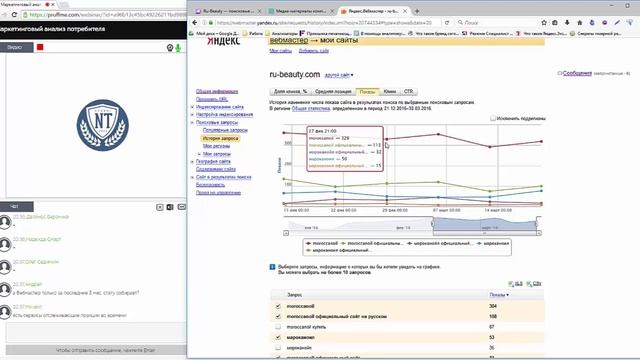Open 'Общая информация' sidebar link
Image resolution: width=640 pixels, height=360 pixels.
tap(217, 91)
